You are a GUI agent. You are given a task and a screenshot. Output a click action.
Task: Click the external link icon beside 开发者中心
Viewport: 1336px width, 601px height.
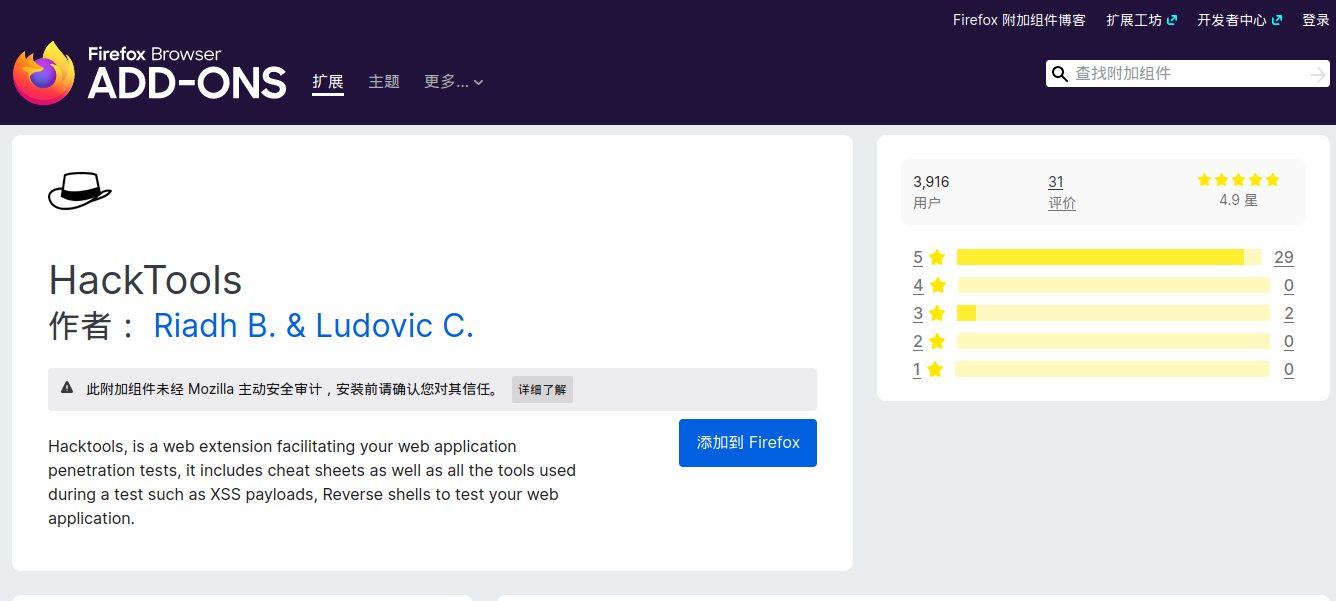point(1276,20)
